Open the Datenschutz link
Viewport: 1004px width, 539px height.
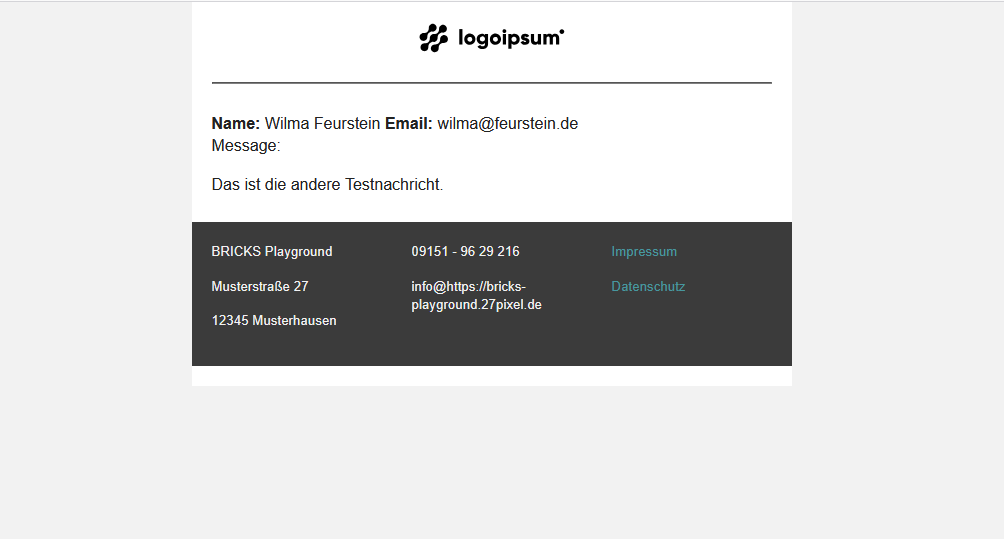[x=648, y=287]
